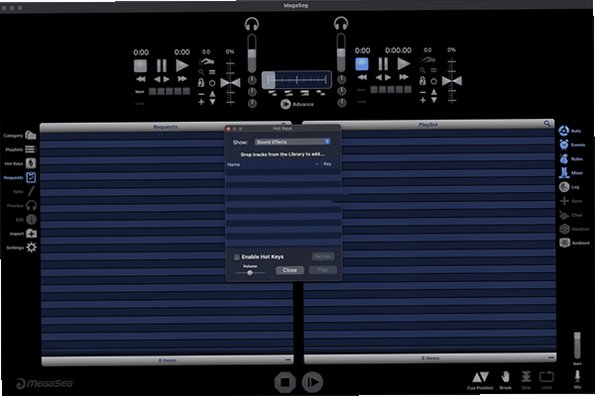Open the Show Sound Effects dropdown
595x396 pixels.
(293, 142)
